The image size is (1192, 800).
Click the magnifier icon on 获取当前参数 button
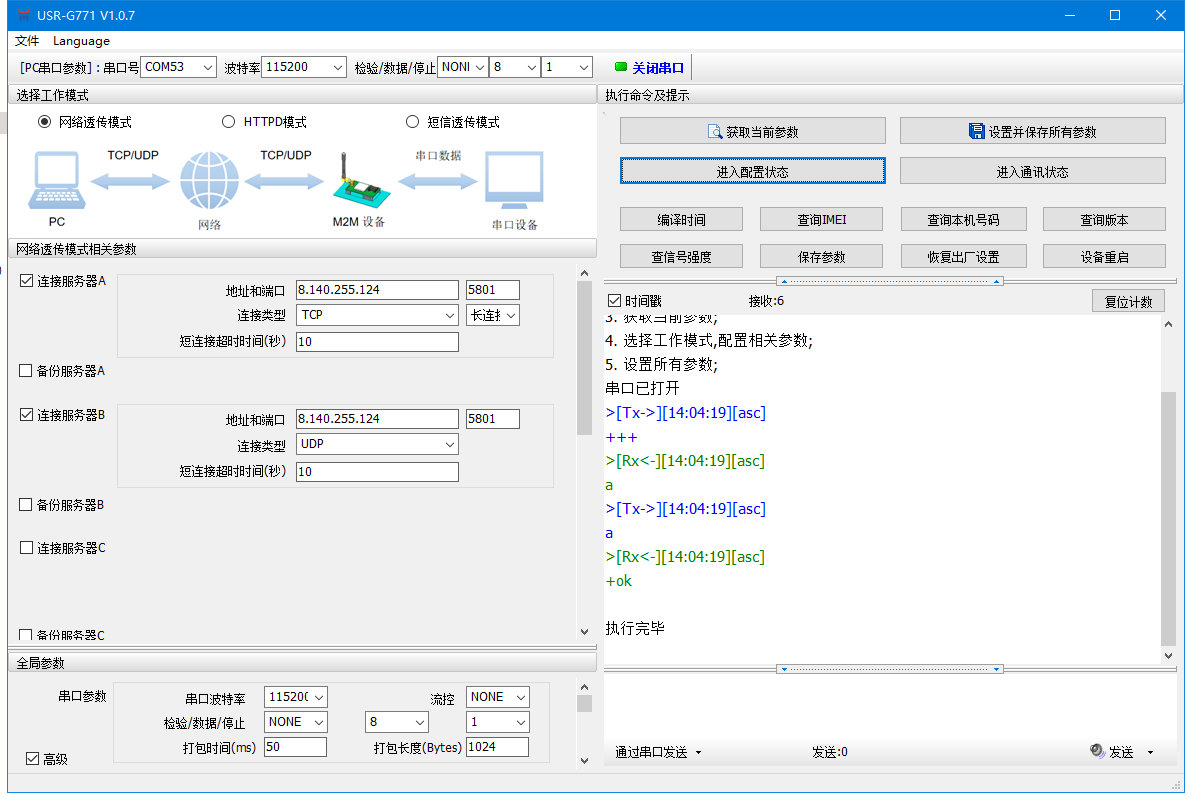[x=714, y=132]
